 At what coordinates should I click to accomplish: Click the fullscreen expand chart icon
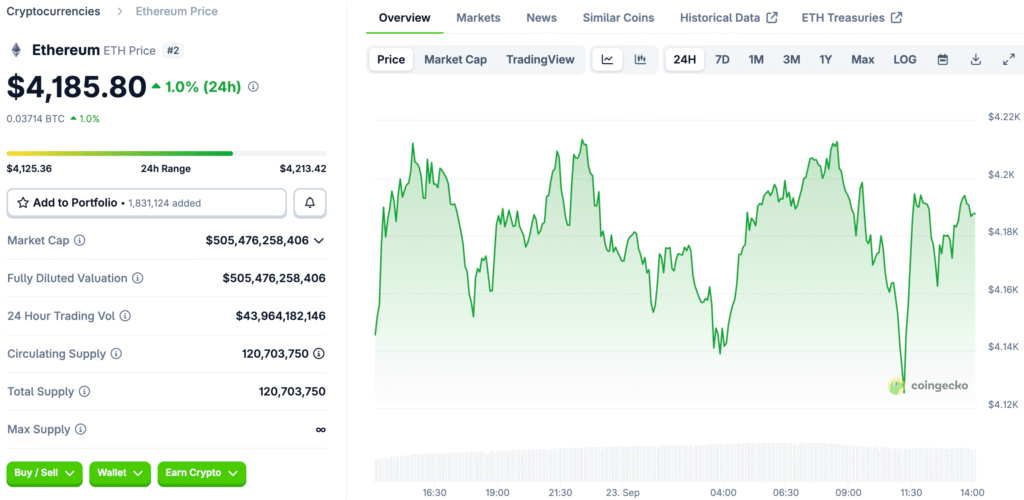pos(1008,59)
